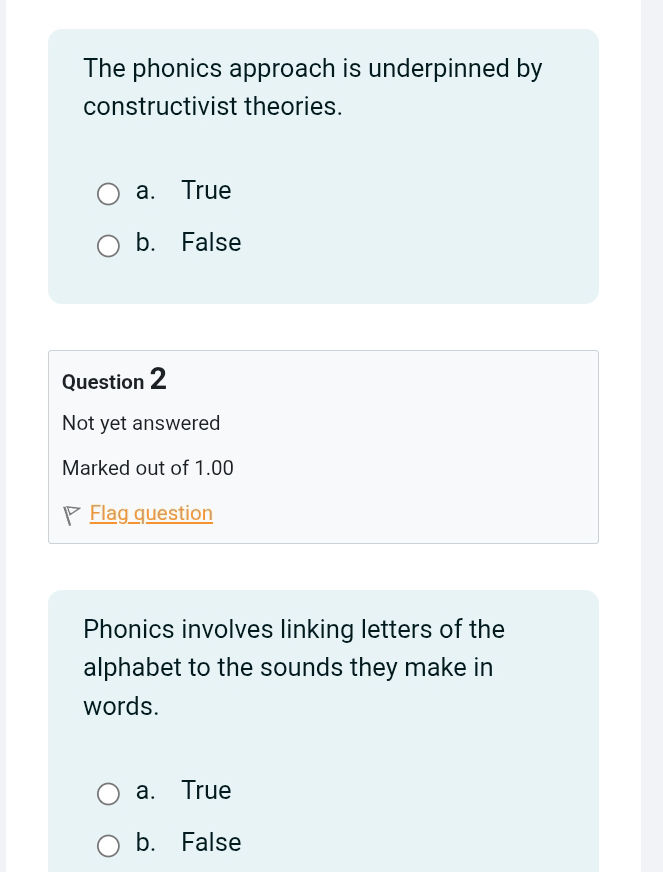The height and width of the screenshot is (872, 663).
Task: Click the 'Marked out of 1.00' text
Action: coord(147,468)
